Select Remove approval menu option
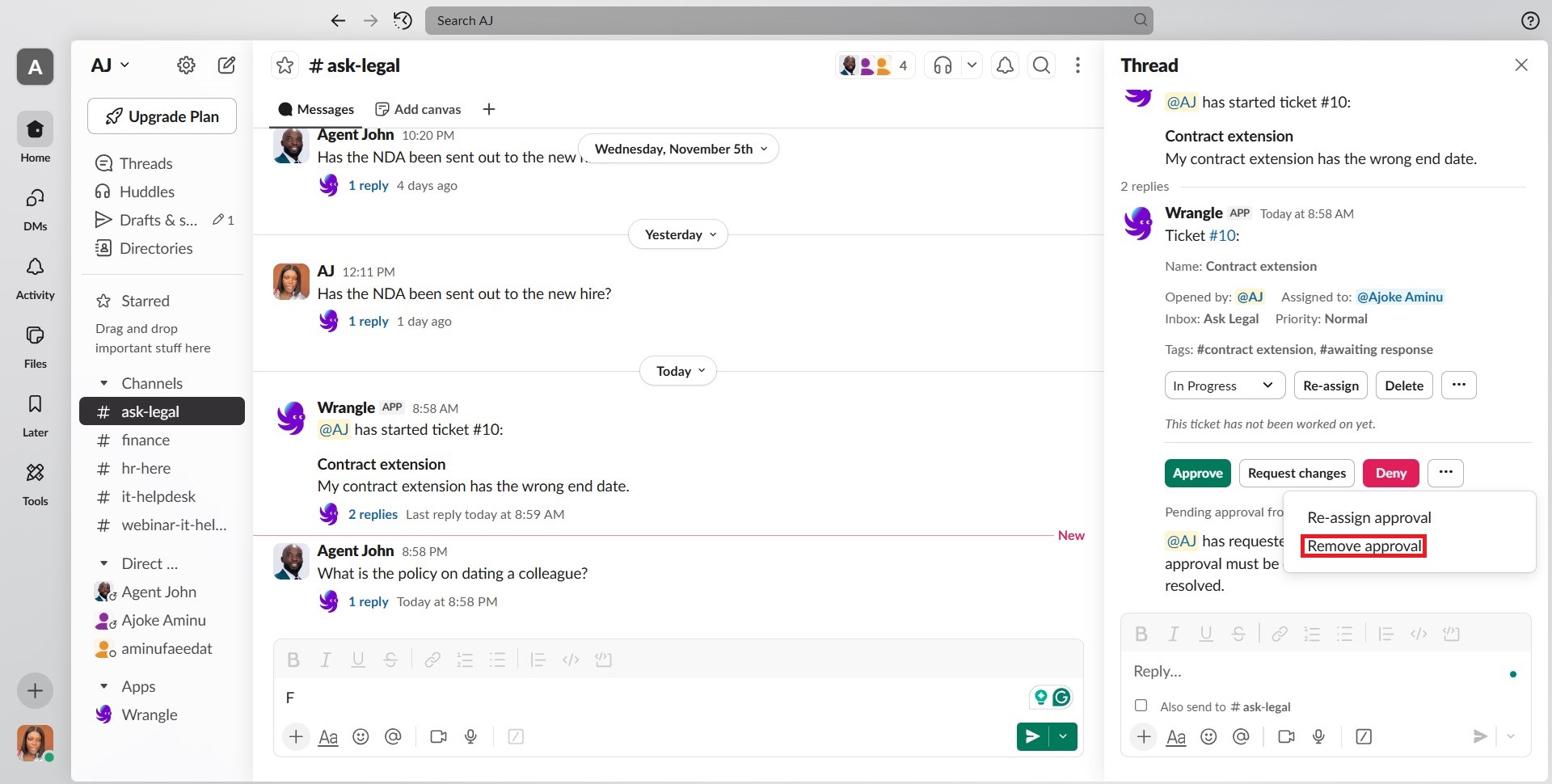 tap(1364, 546)
